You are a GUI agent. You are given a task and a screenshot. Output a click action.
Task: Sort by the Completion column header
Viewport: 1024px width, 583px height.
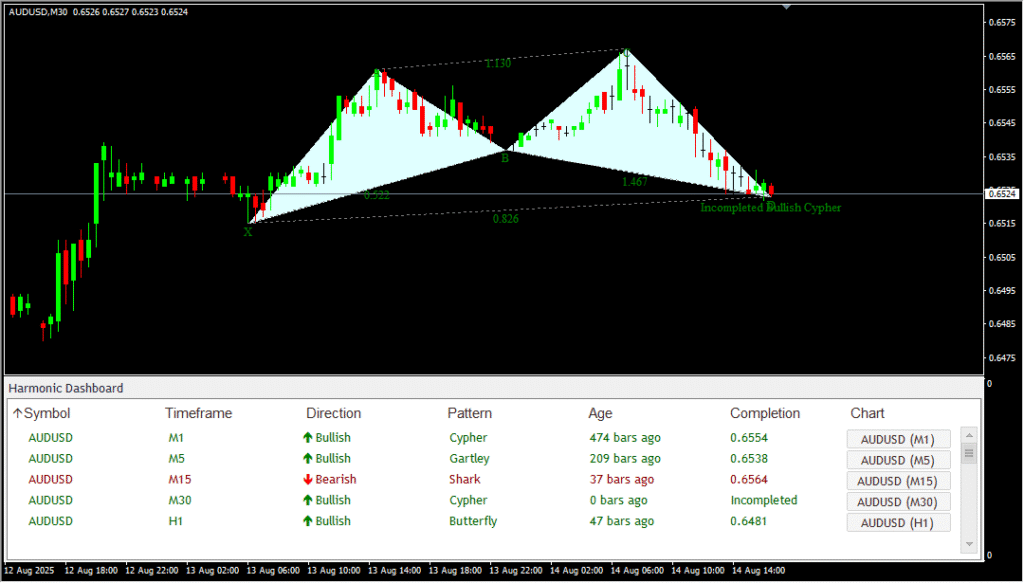tap(765, 413)
